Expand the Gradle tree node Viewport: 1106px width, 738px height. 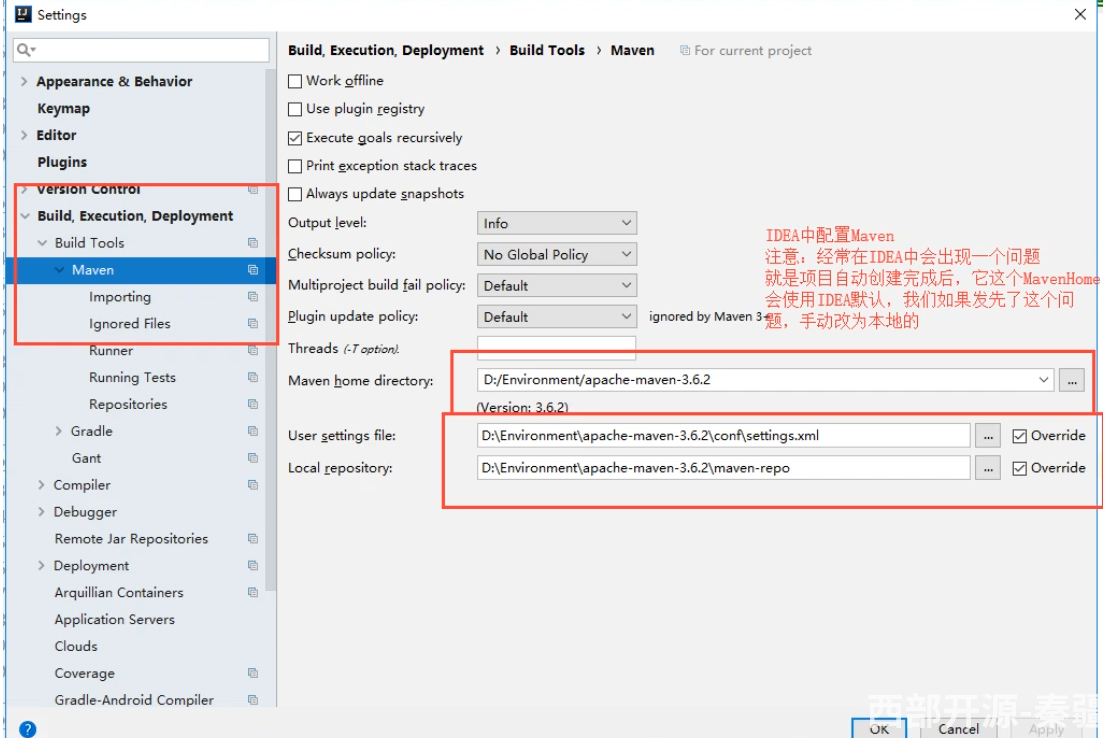[x=59, y=431]
